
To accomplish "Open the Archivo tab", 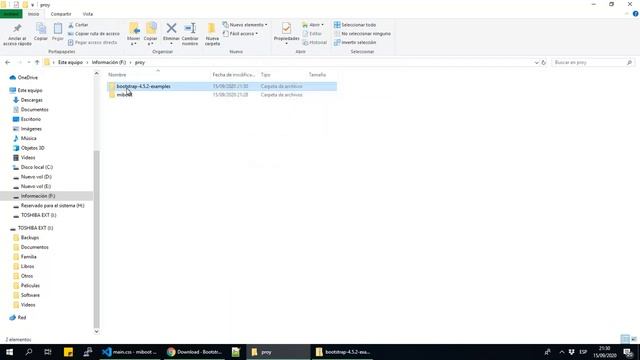I will [x=11, y=14].
